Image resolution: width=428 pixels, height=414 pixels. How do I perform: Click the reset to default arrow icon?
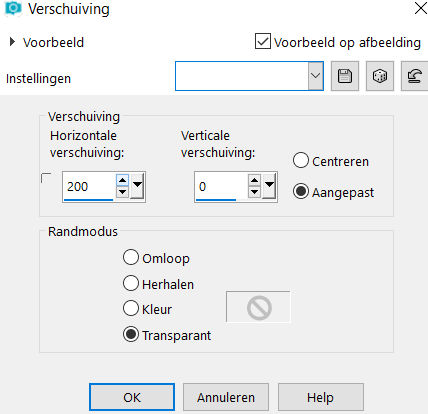[x=414, y=76]
